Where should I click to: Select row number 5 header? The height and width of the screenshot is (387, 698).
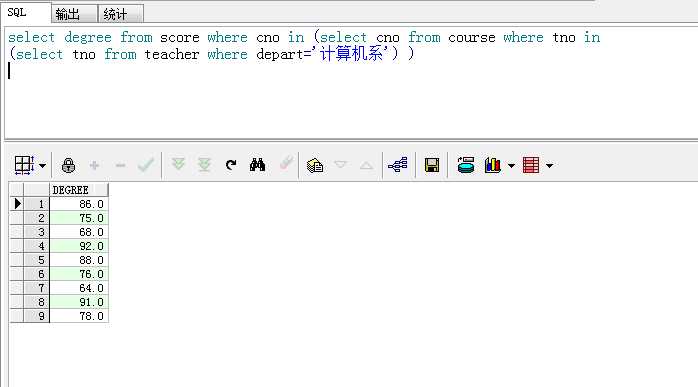click(36, 260)
